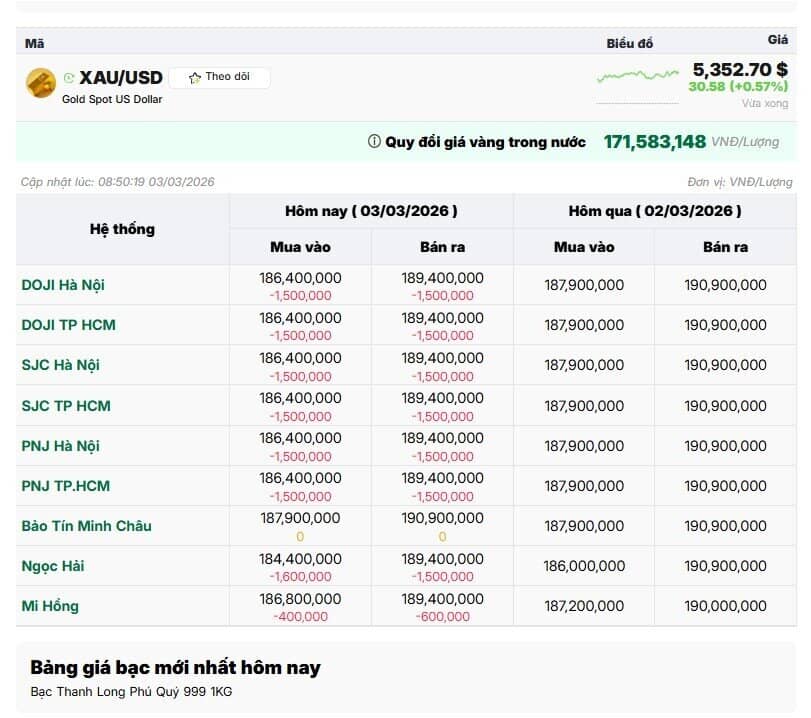Click Bạc Thanh Long Phú Quý 999 1KG
This screenshot has width=811, height=718.
131,692
